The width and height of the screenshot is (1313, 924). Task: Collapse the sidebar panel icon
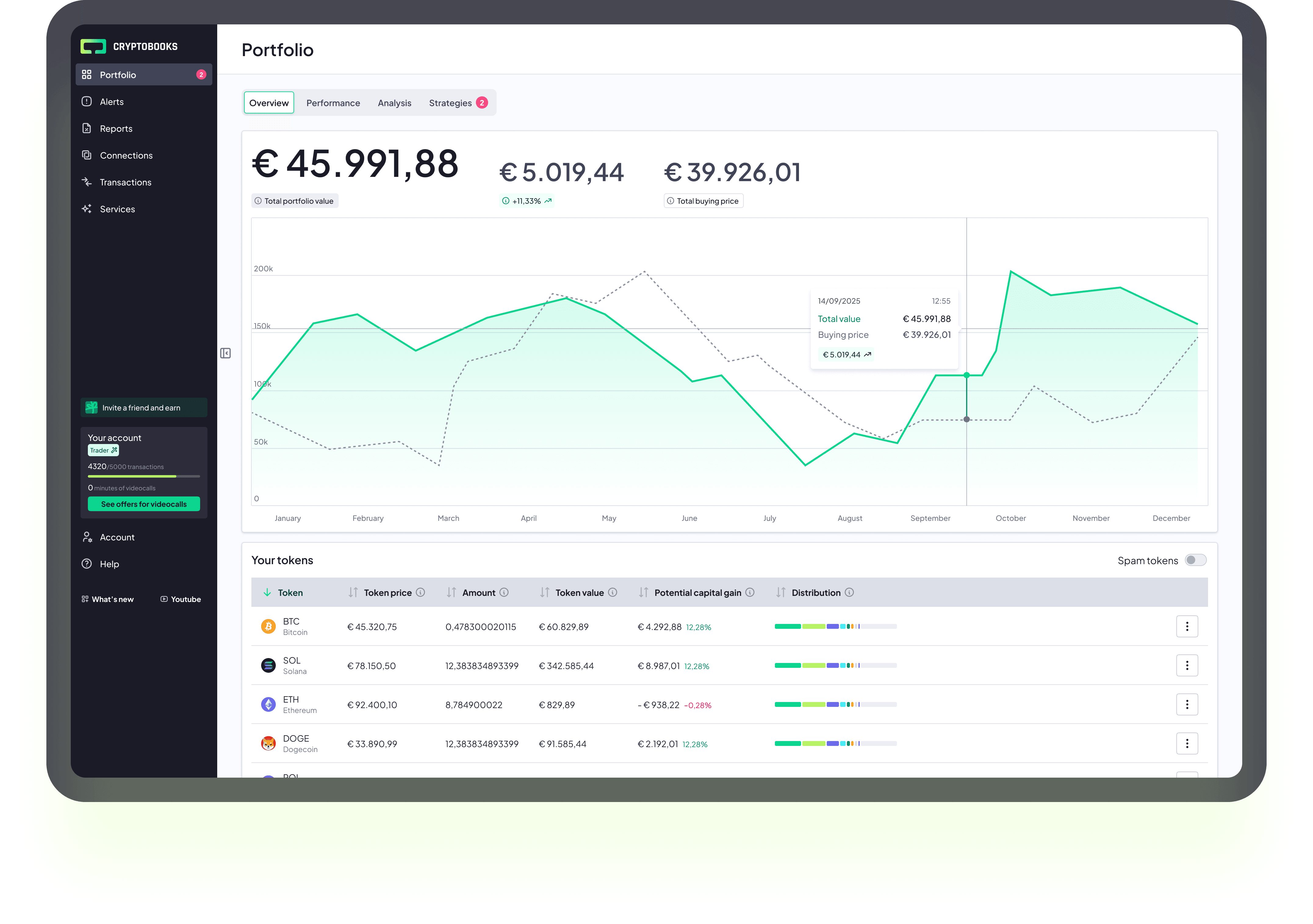(x=225, y=353)
